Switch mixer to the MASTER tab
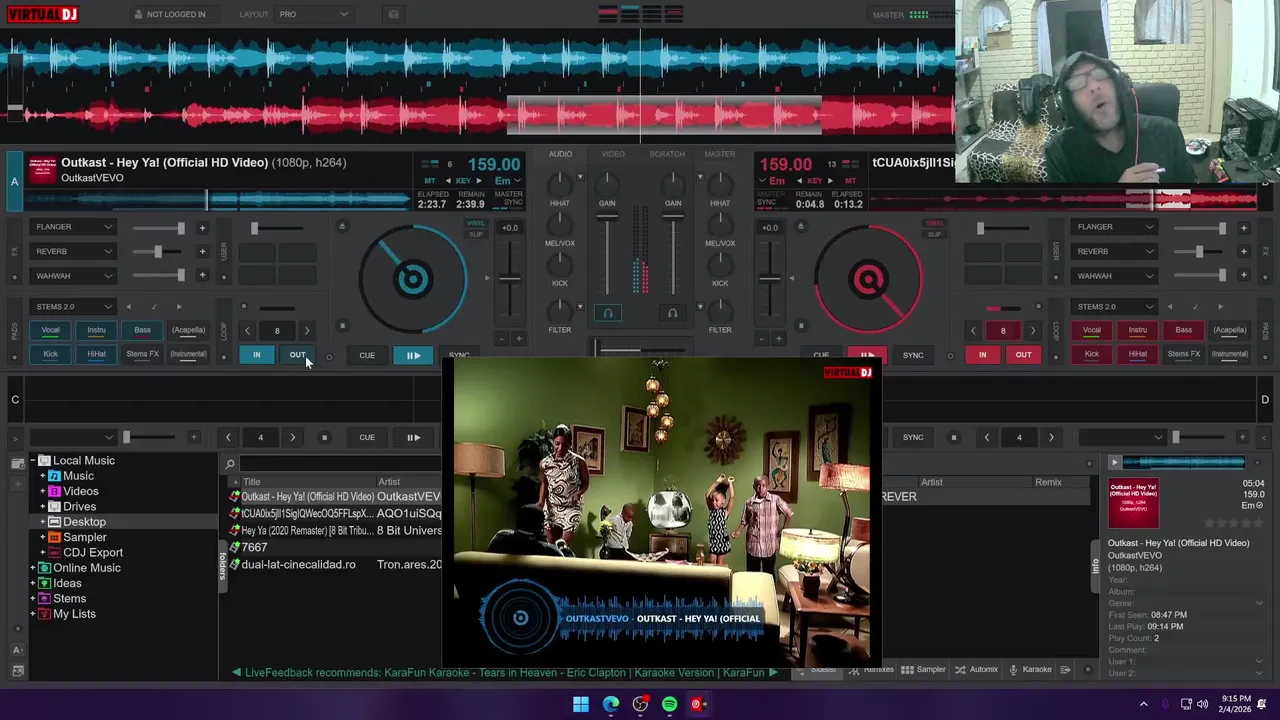Viewport: 1280px width, 720px height. point(720,154)
